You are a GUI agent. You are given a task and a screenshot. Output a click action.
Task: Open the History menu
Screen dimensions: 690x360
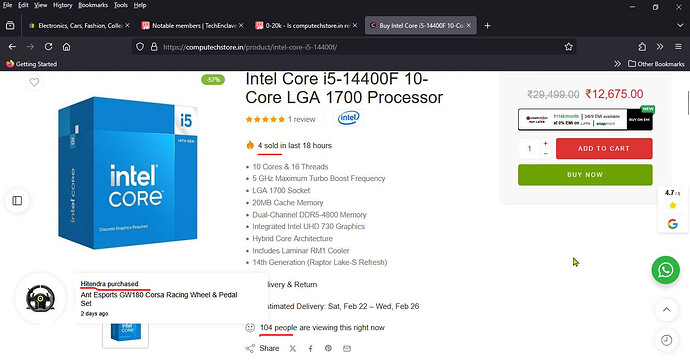(62, 5)
